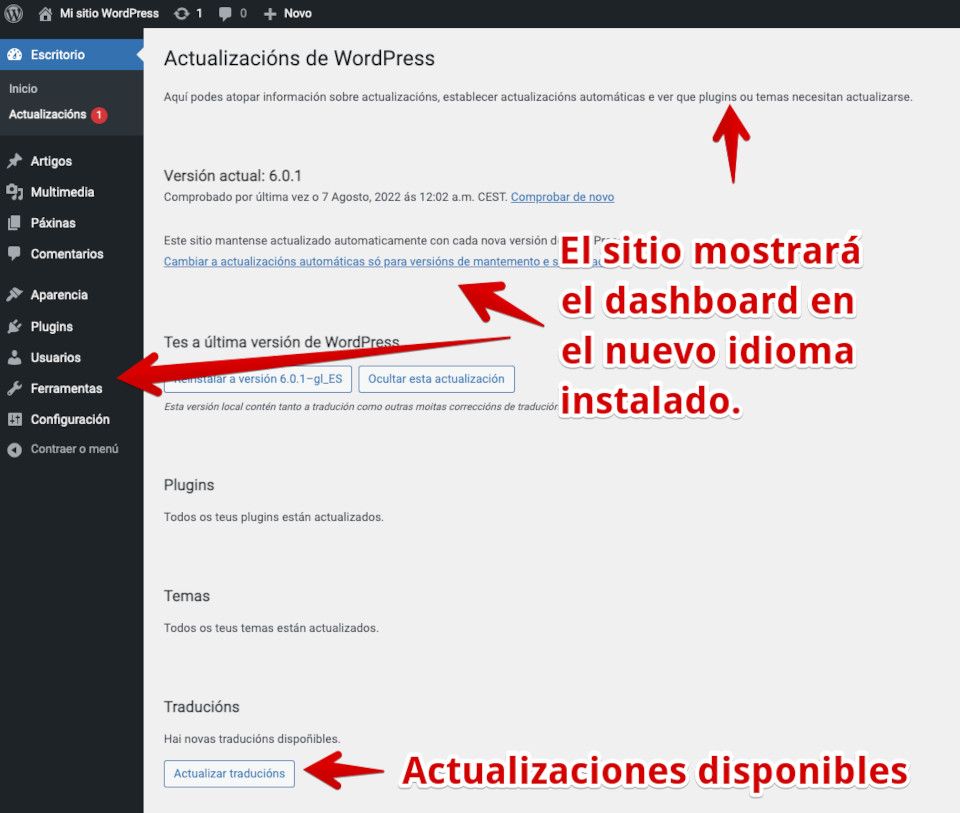Click the Versión actual: 6.0.1 text
Viewport: 960px width, 813px height.
[x=233, y=176]
